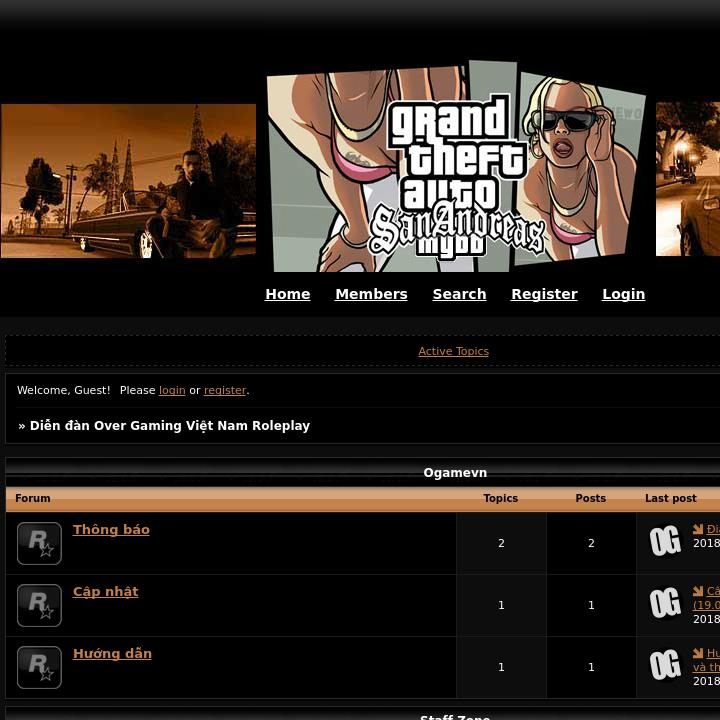Viewport: 720px width, 720px height.
Task: View Active Topics
Action: [x=453, y=351]
